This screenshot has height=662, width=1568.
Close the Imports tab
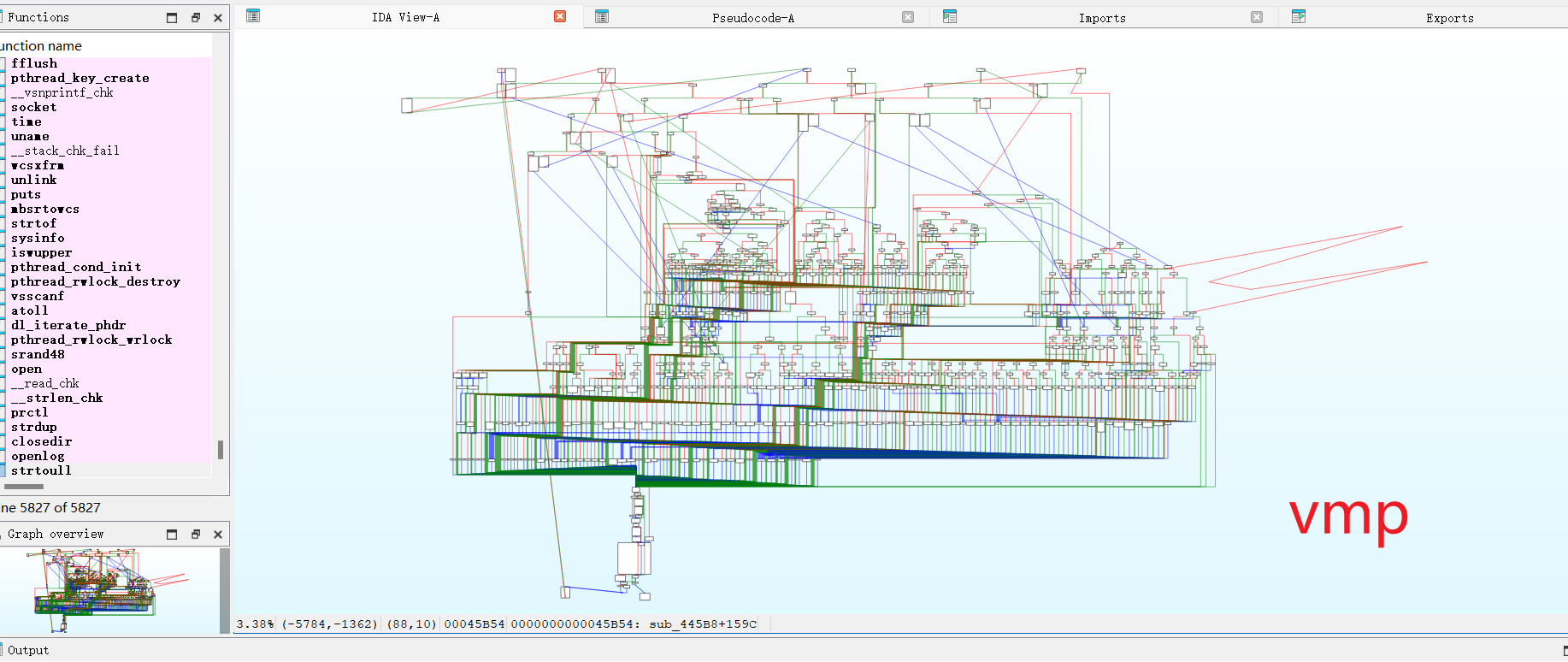click(1257, 17)
